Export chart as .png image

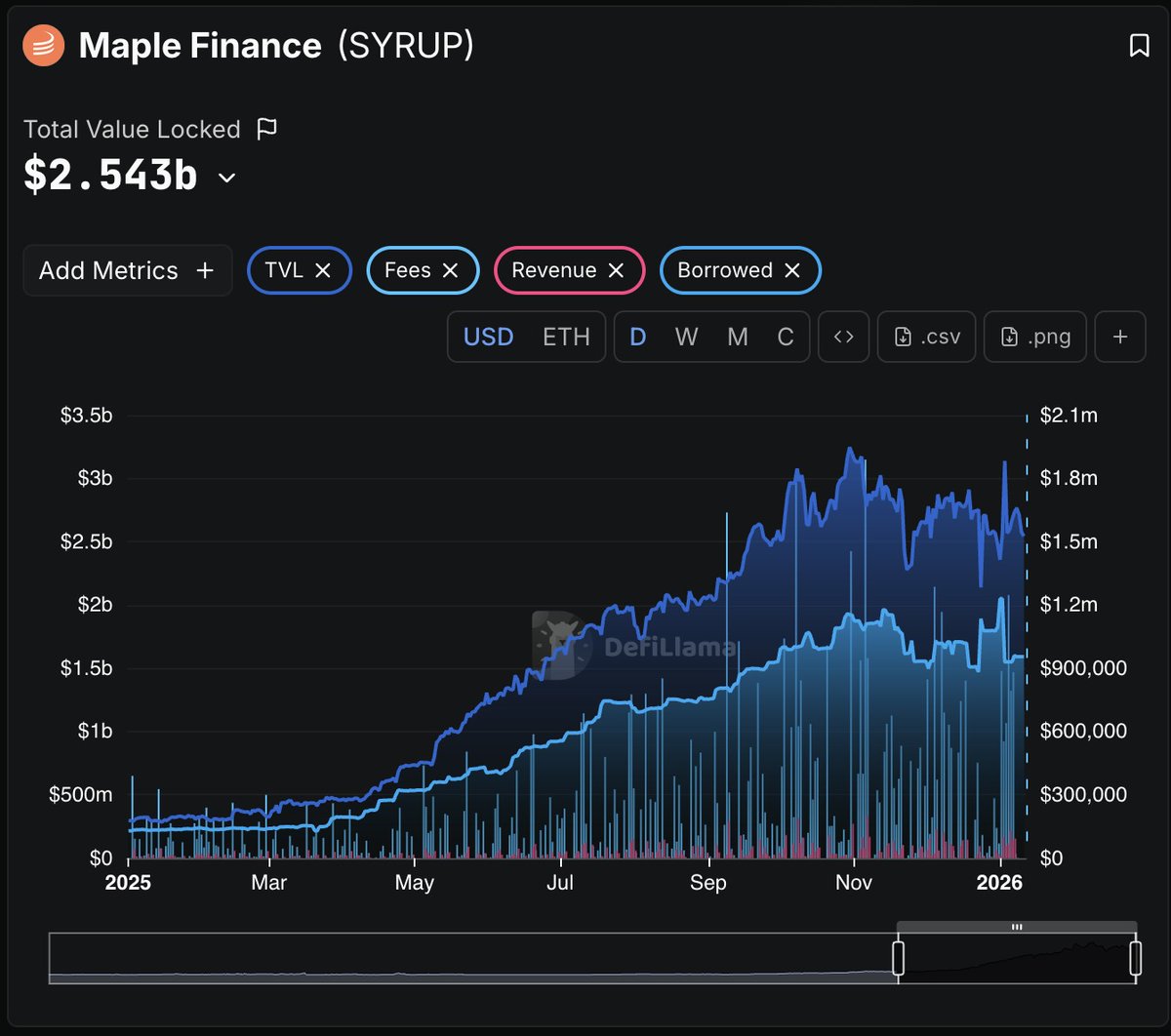pyautogui.click(x=1035, y=337)
